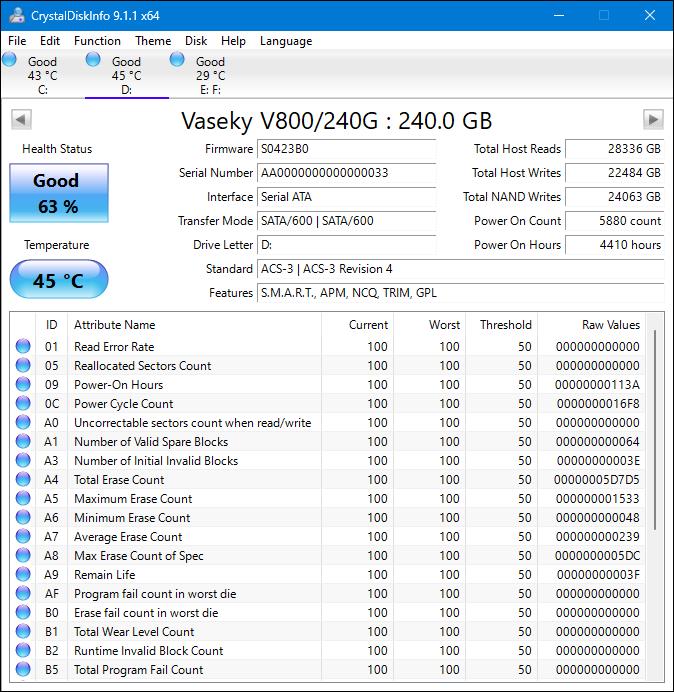This screenshot has width=674, height=692.
Task: Click the blue orb beside Remain Life
Action: click(23, 575)
